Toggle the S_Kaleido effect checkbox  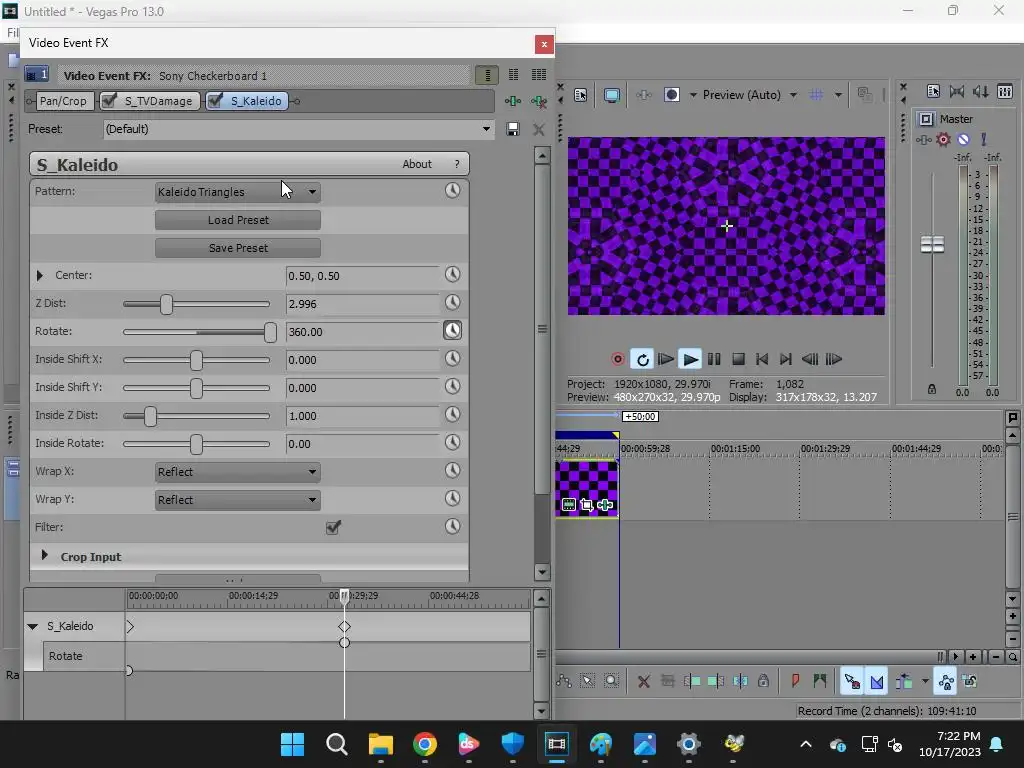215,100
